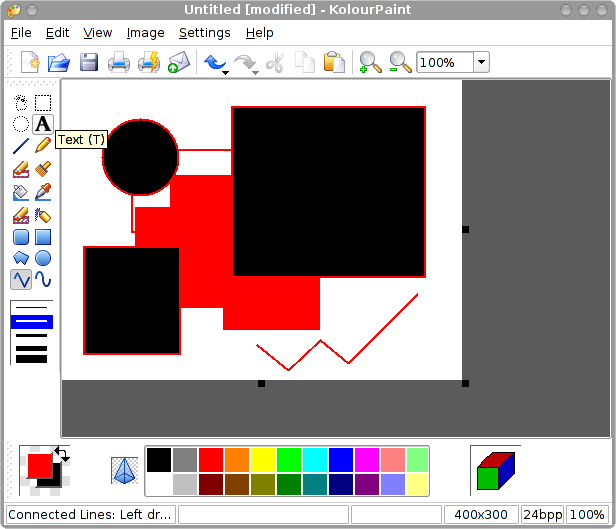Expand the Undo history dropdown arrow
This screenshot has height=529, width=616.
[x=226, y=71]
